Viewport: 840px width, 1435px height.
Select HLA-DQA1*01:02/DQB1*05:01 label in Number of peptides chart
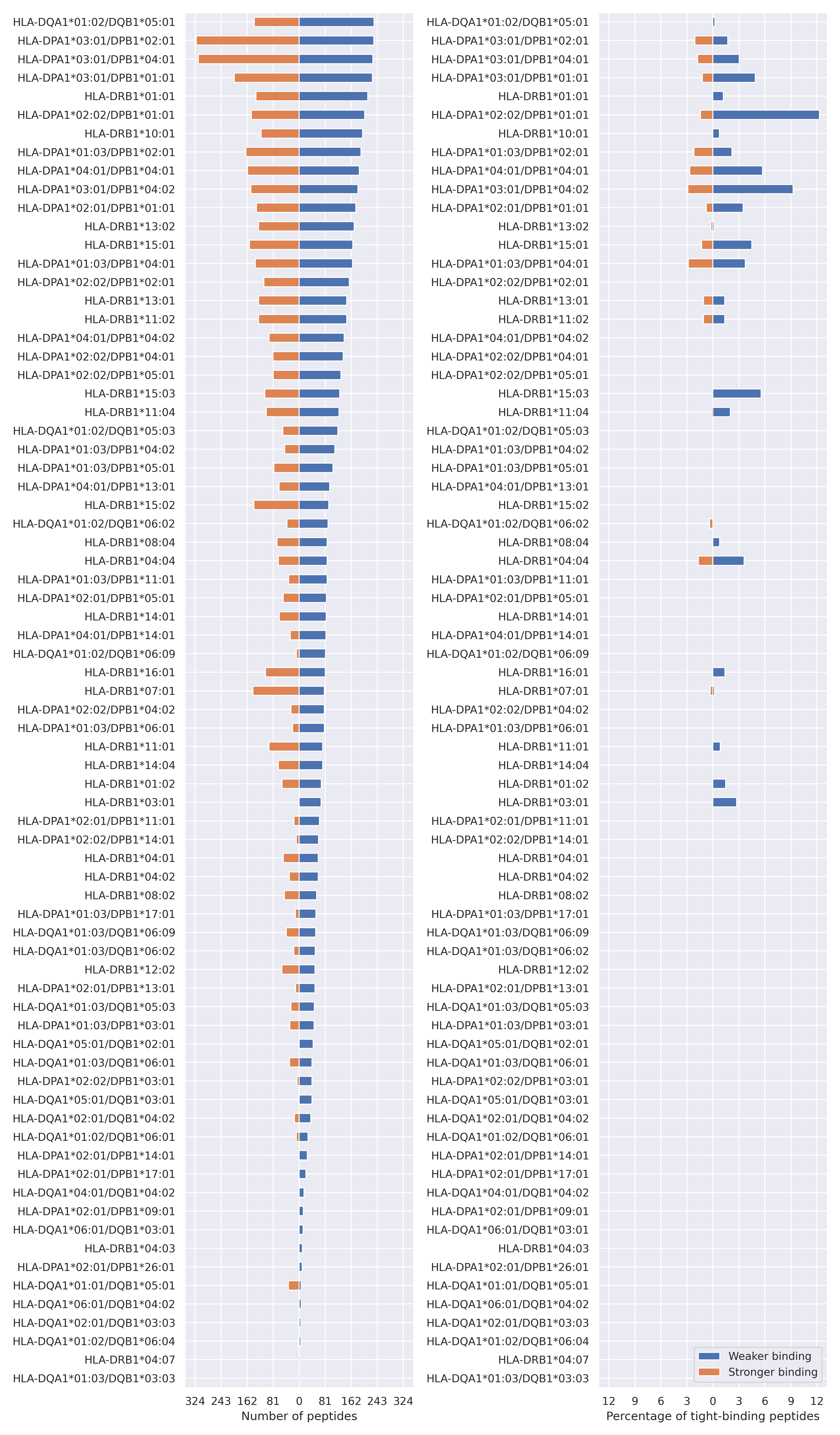point(94,22)
